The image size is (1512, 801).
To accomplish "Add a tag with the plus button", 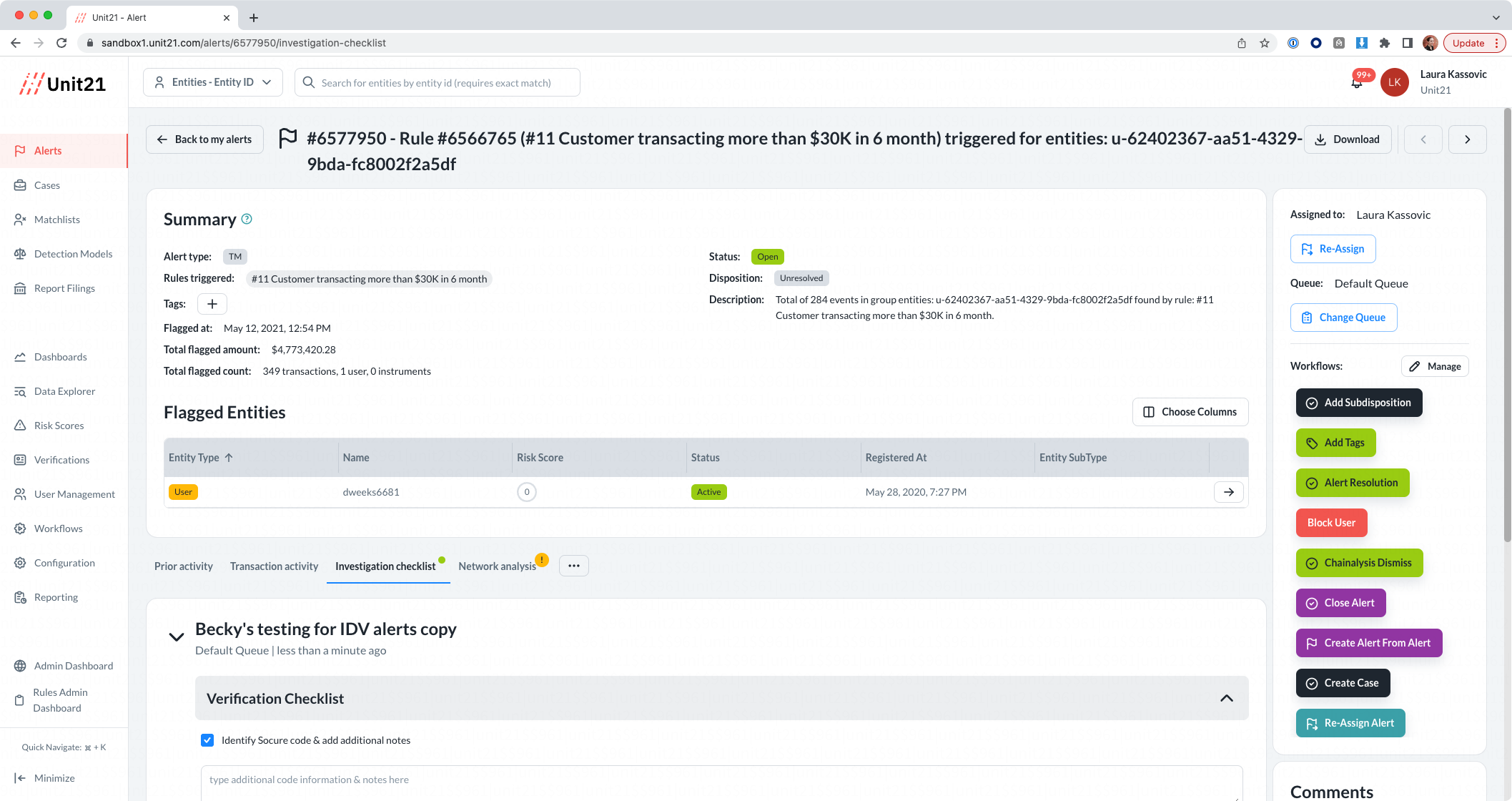I will tap(212, 304).
